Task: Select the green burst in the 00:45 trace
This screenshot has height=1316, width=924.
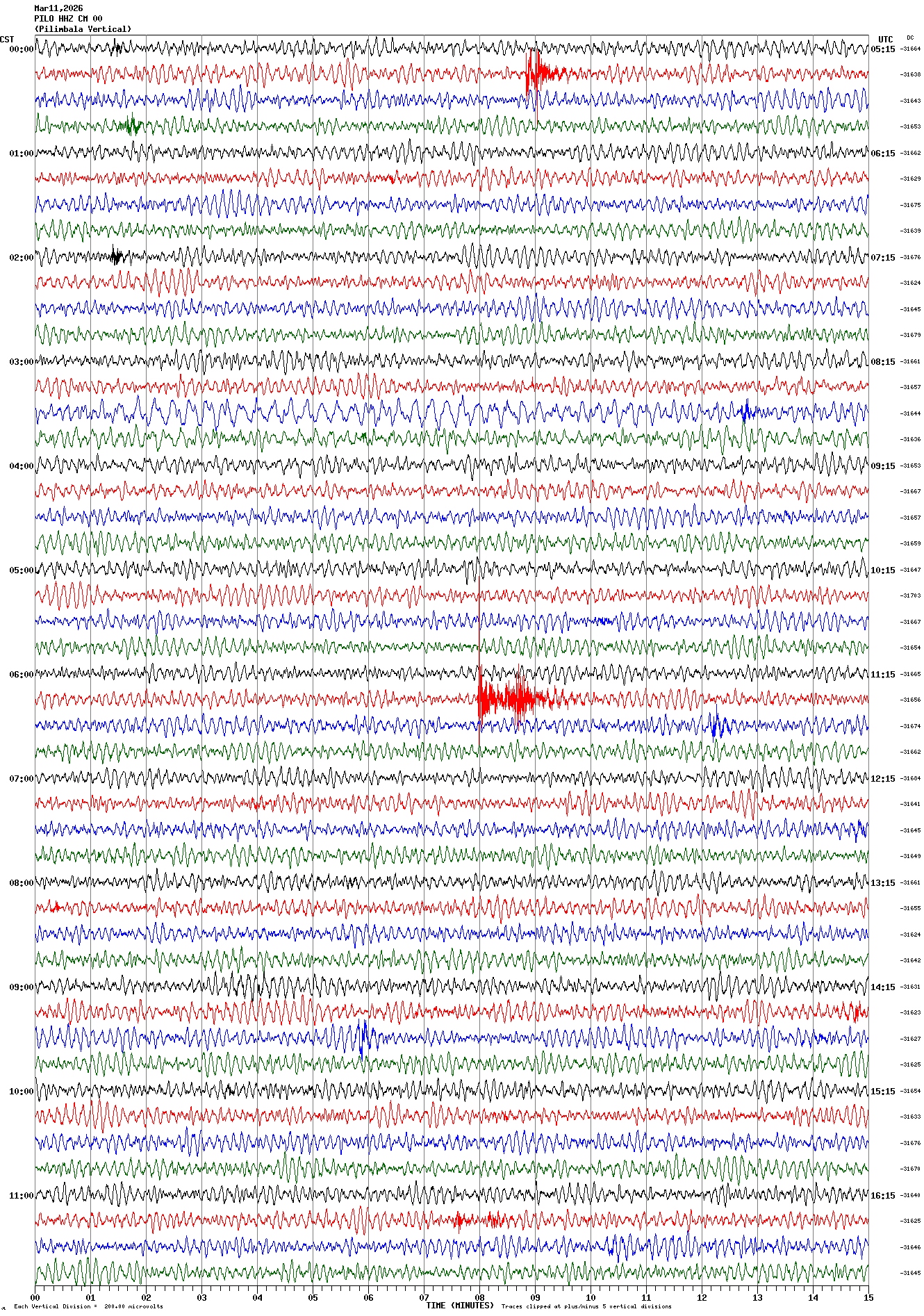Action: pos(132,126)
